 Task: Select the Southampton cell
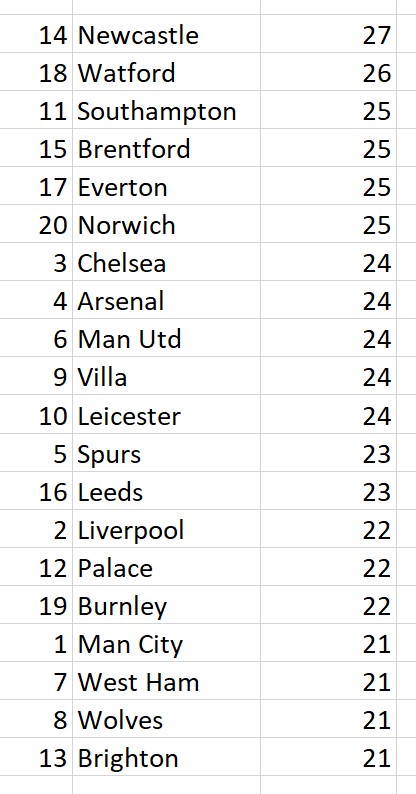pyautogui.click(x=167, y=110)
